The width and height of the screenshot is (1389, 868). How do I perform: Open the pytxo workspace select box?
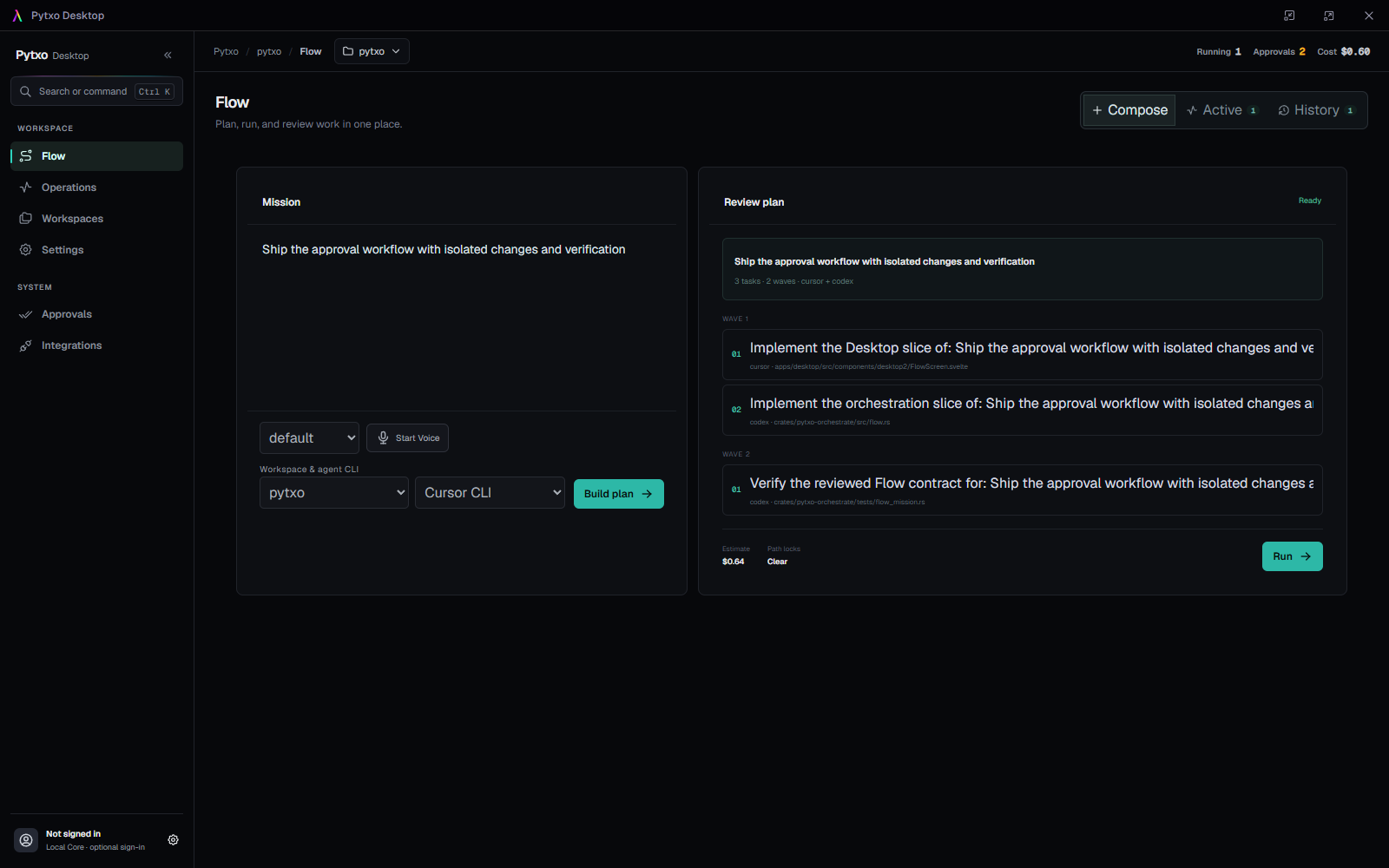pos(334,493)
